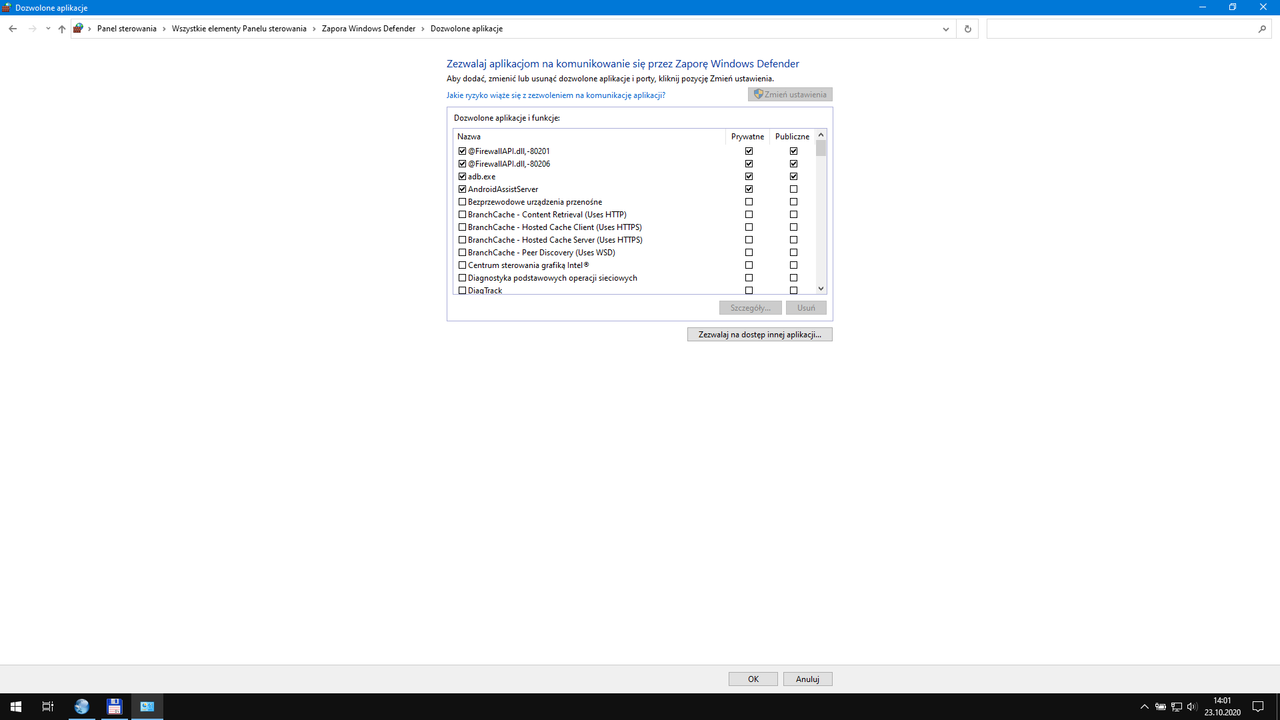Click the list scrollbar thumb
The width and height of the screenshot is (1280, 720).
tap(821, 149)
